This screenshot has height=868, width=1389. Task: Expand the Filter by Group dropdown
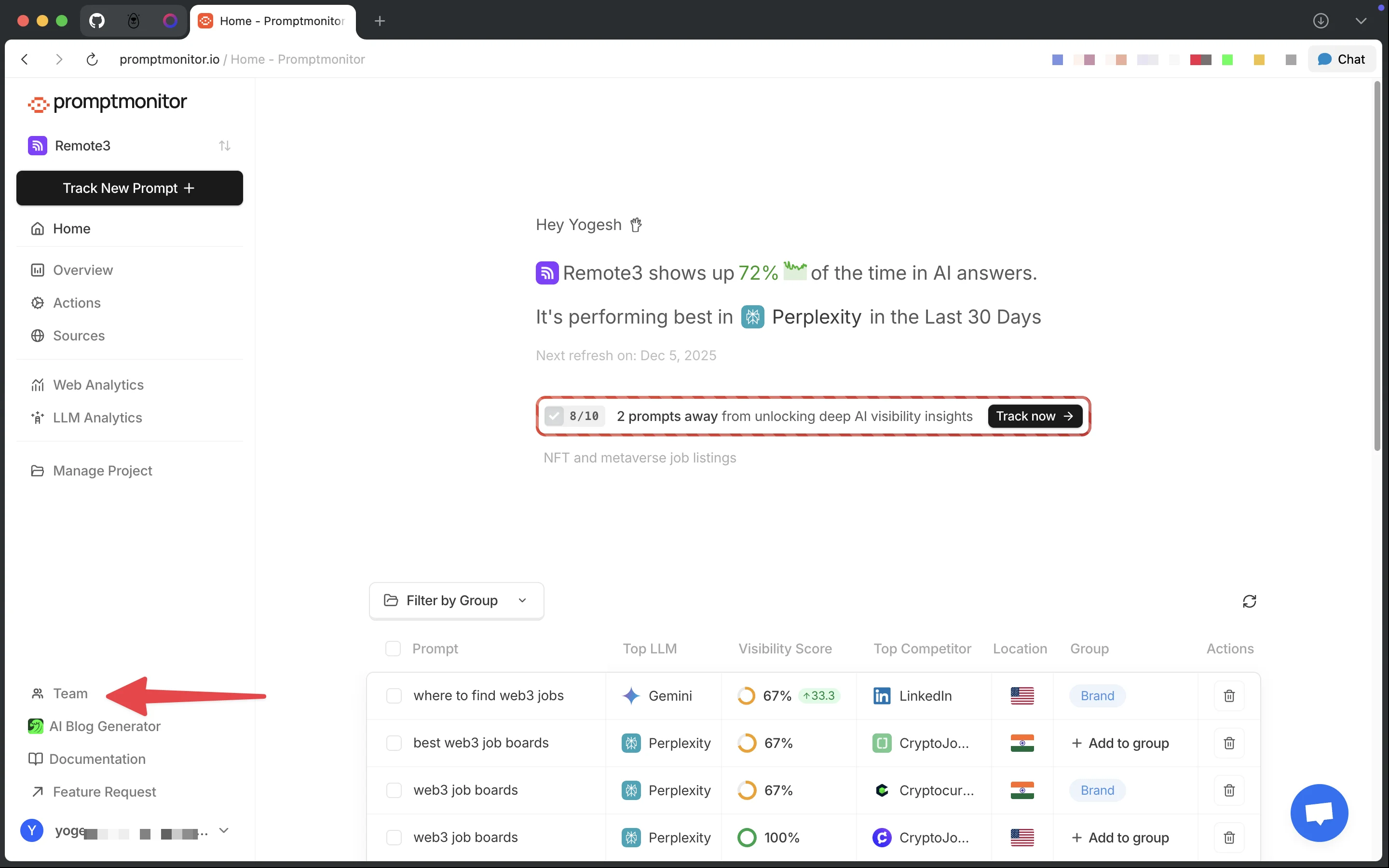(x=456, y=600)
